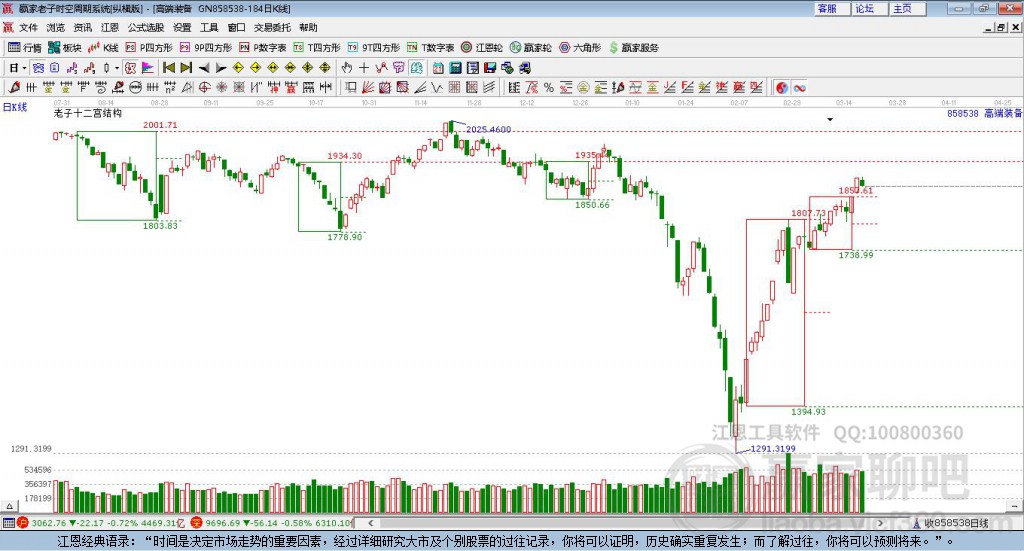1024x551 pixels.
Task: Open the 工具 menu
Action: pos(209,27)
